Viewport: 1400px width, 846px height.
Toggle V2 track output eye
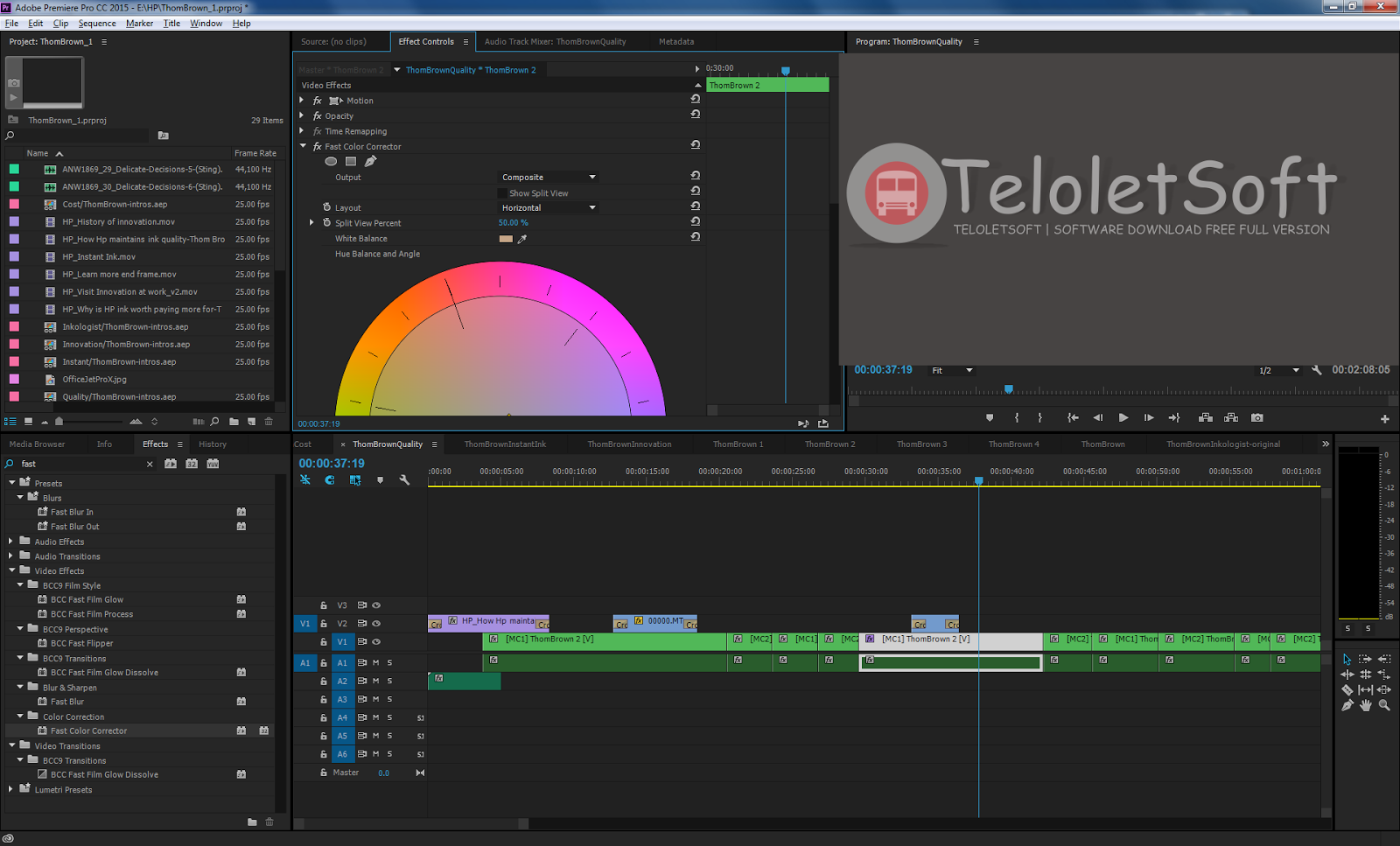[x=376, y=624]
